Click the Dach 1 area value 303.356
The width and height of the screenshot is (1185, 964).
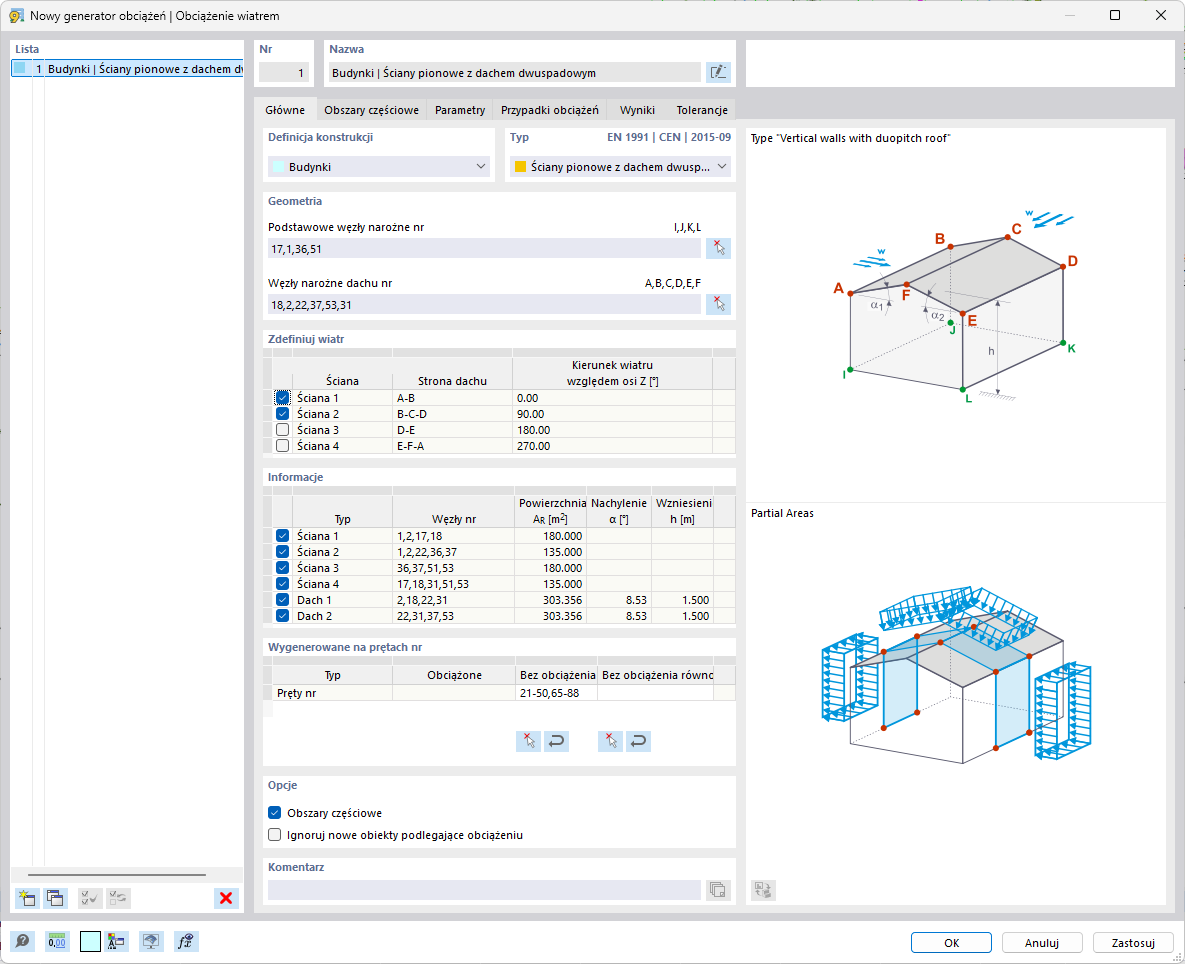point(549,600)
